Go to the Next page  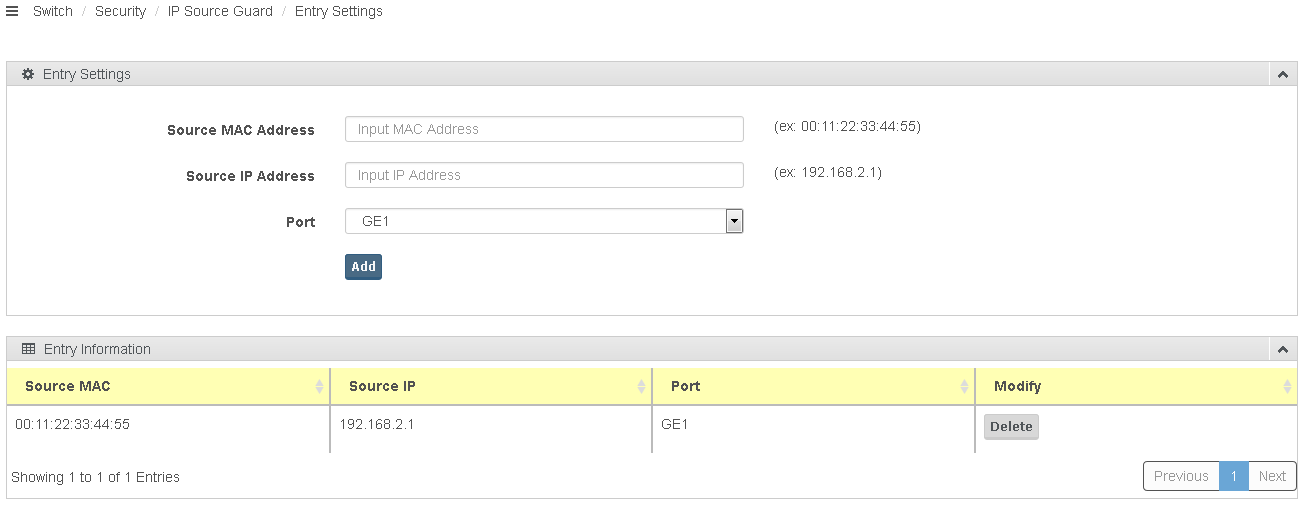point(1272,476)
